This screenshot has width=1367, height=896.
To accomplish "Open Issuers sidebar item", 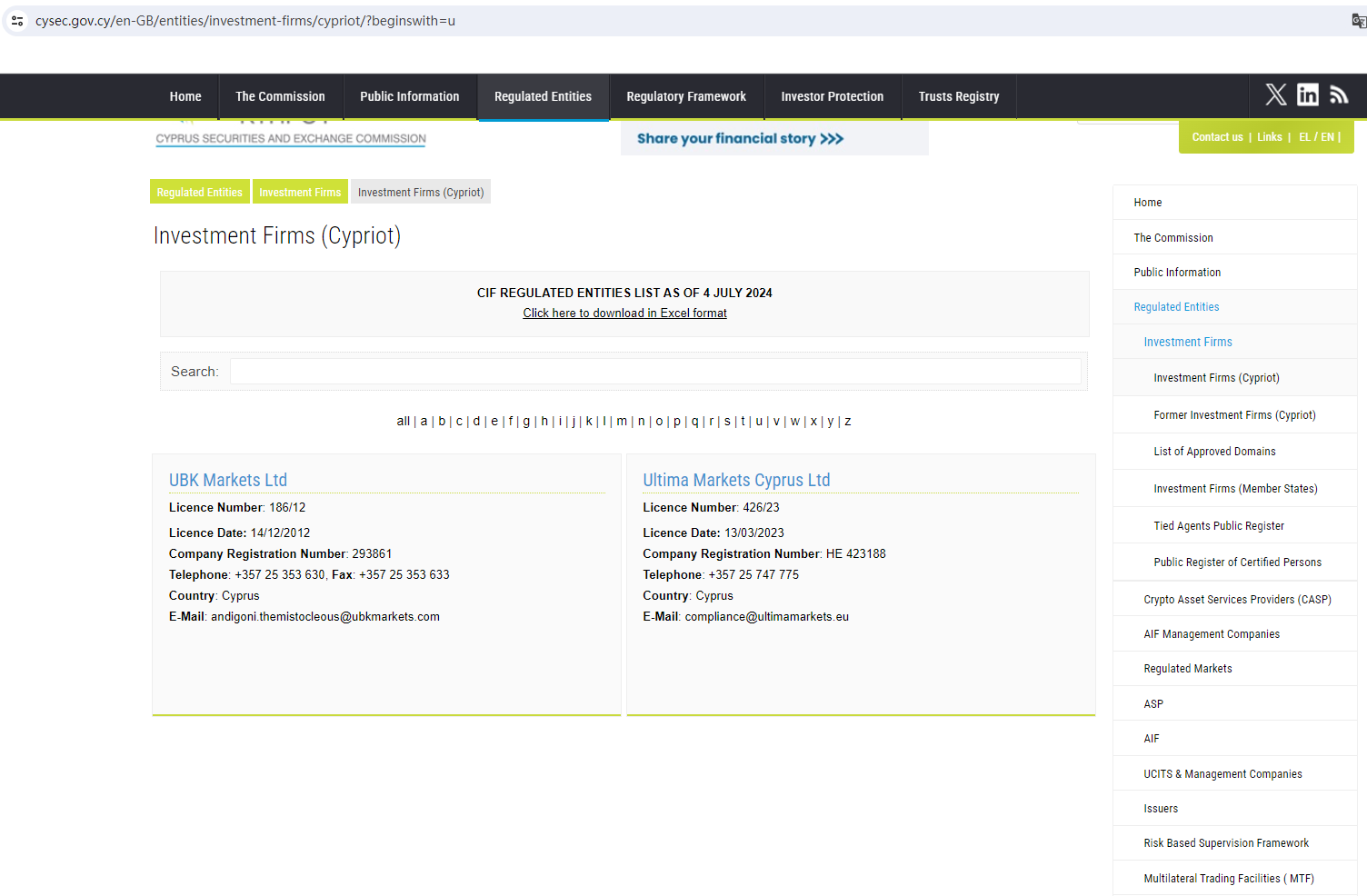I will (1235, 809).
